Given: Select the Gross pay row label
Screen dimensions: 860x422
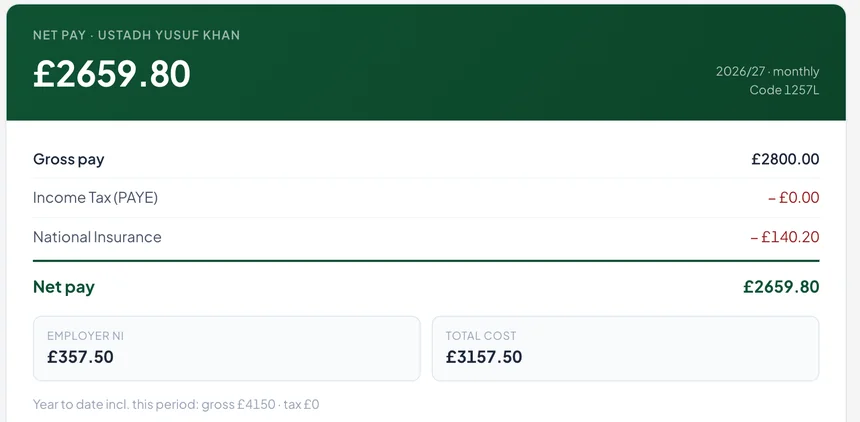Looking at the screenshot, I should click(x=69, y=159).
